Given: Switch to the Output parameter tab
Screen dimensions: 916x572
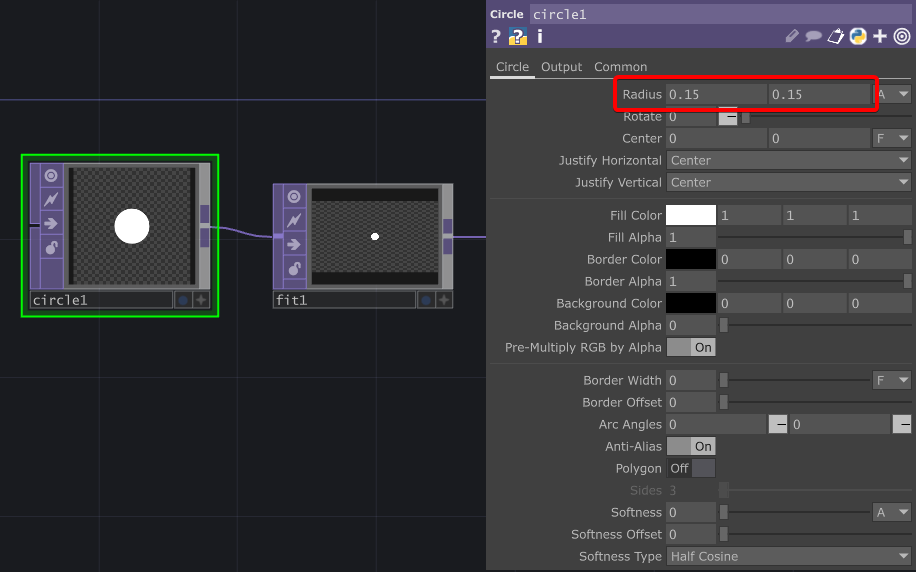Looking at the screenshot, I should pyautogui.click(x=561, y=67).
